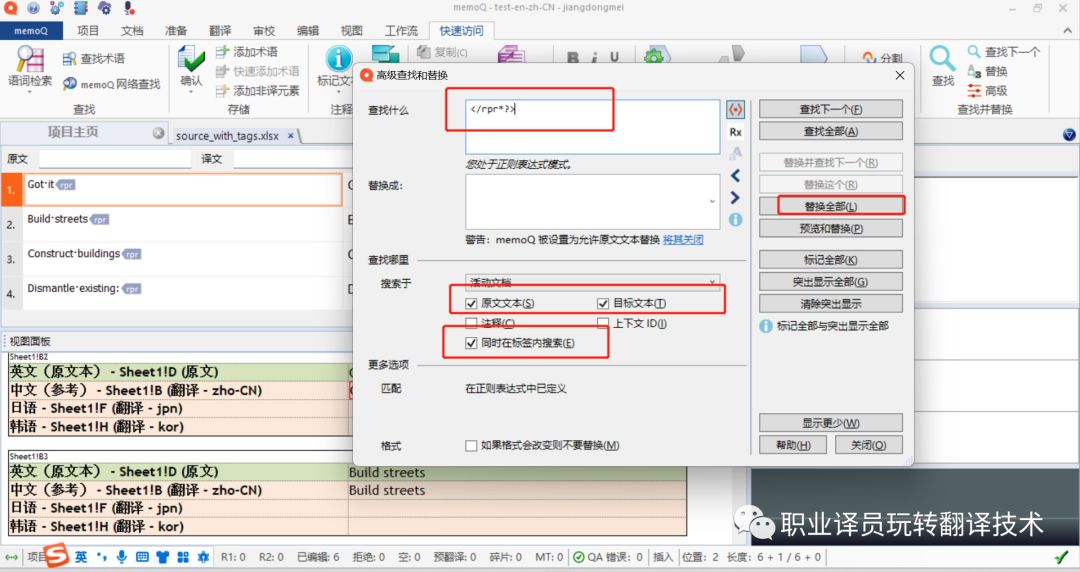Close the source_with_tags.xlsx tab
This screenshot has height=572, width=1080.
[x=291, y=136]
